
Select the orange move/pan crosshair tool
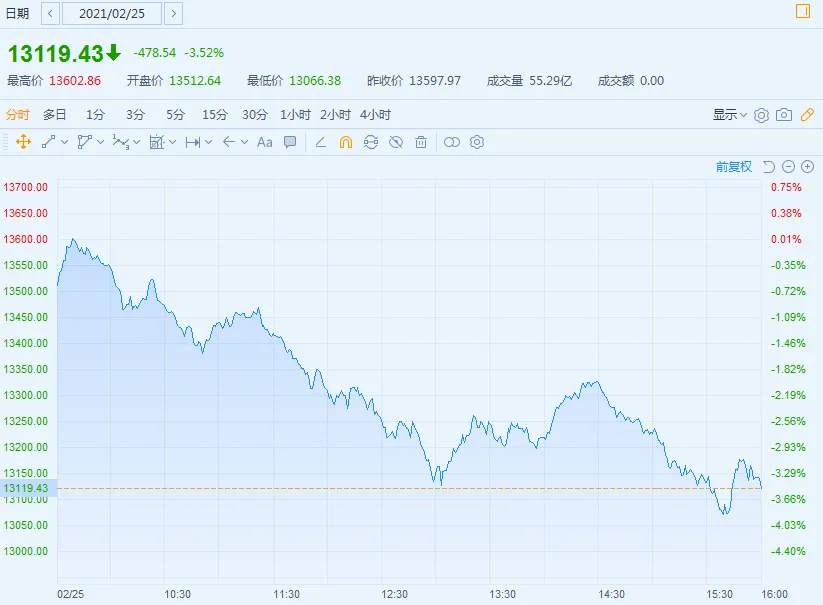(24, 142)
